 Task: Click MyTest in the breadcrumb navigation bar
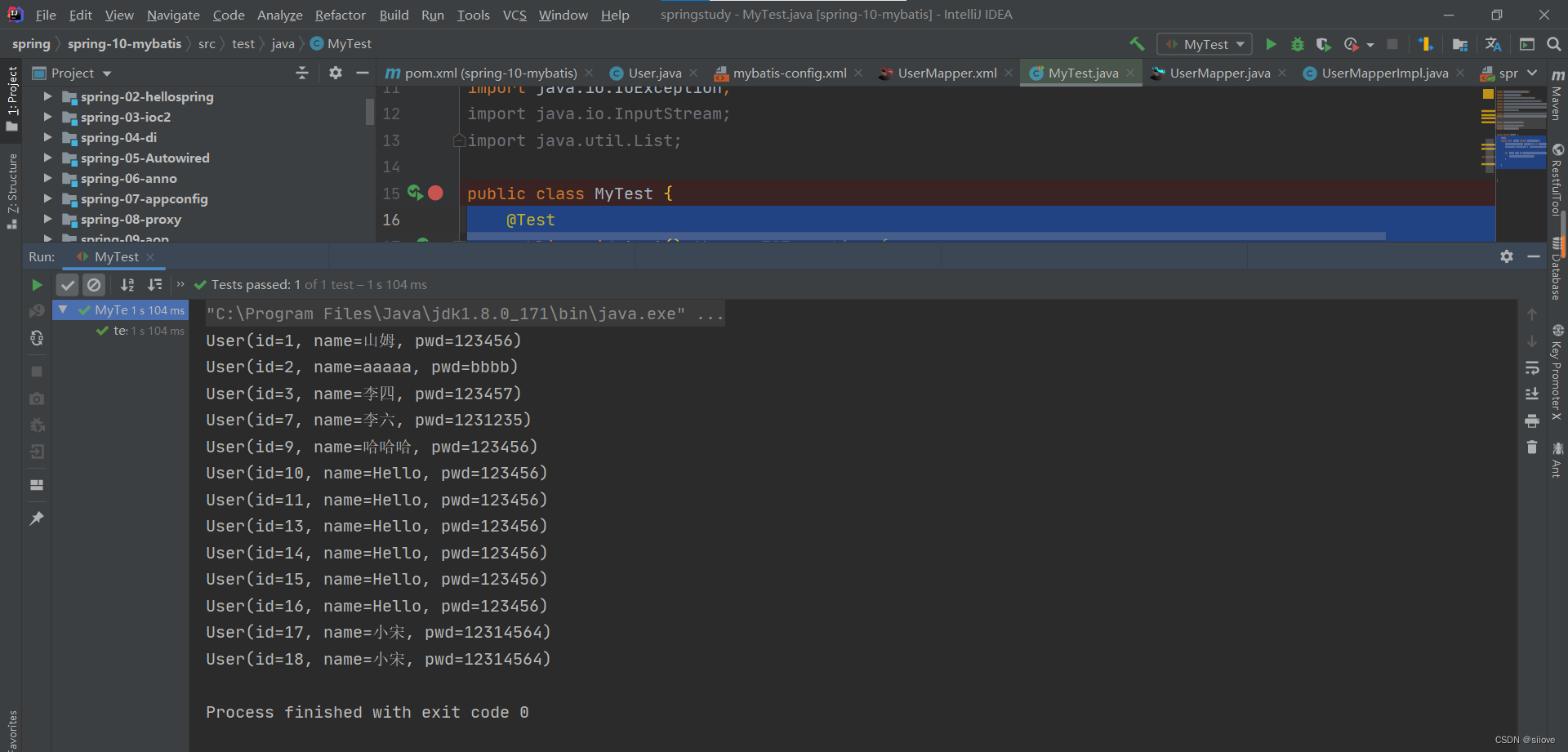pos(349,43)
